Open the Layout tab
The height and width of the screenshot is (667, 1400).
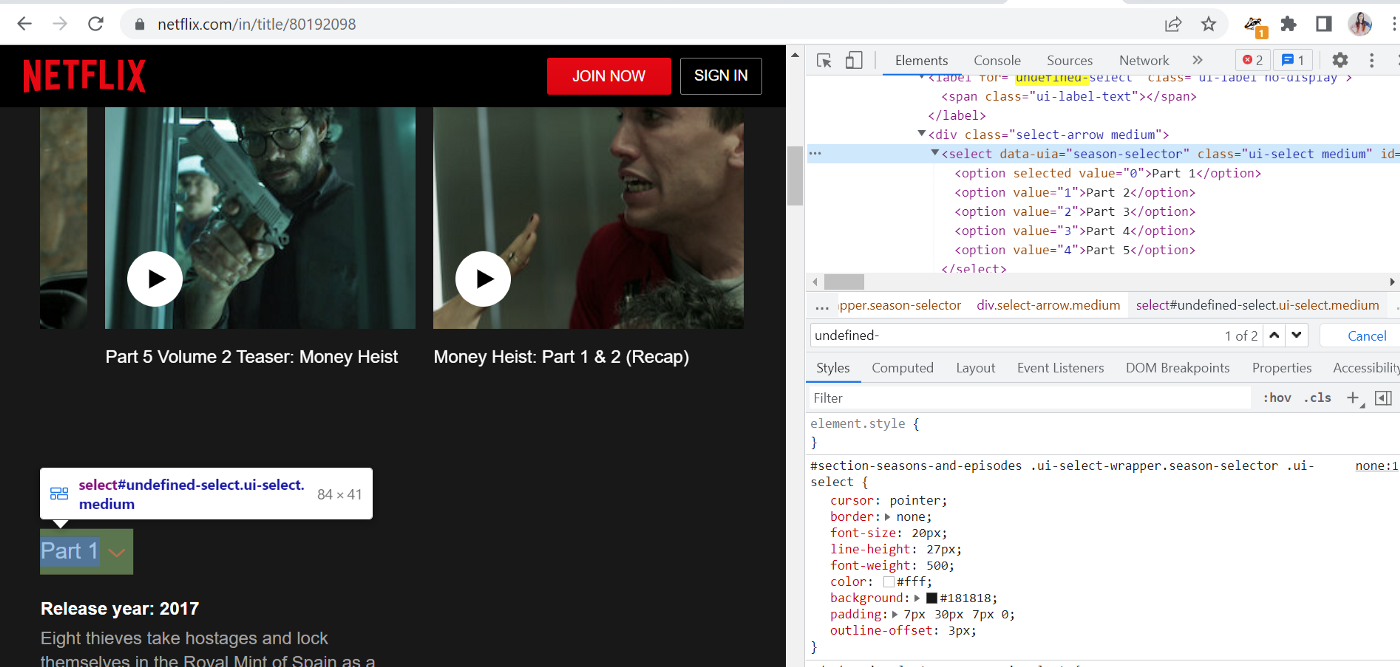(975, 368)
